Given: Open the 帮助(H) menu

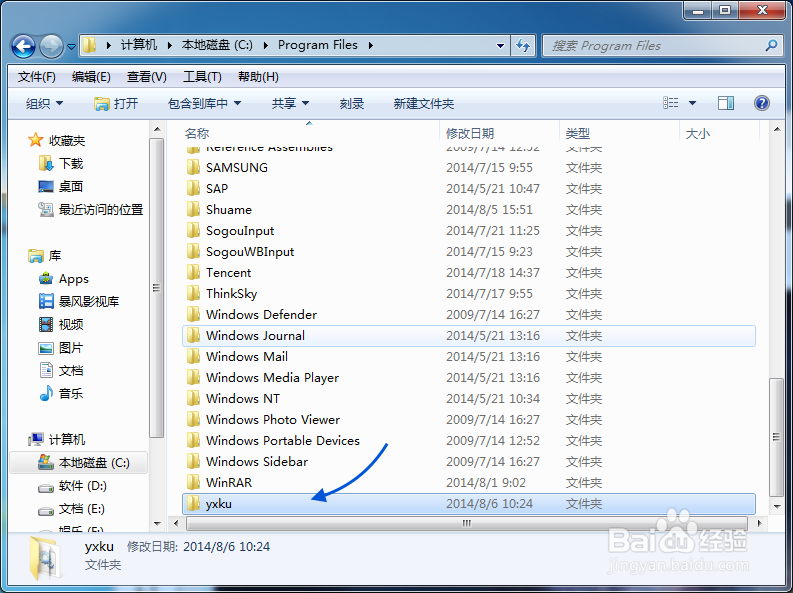Looking at the screenshot, I should (x=258, y=77).
